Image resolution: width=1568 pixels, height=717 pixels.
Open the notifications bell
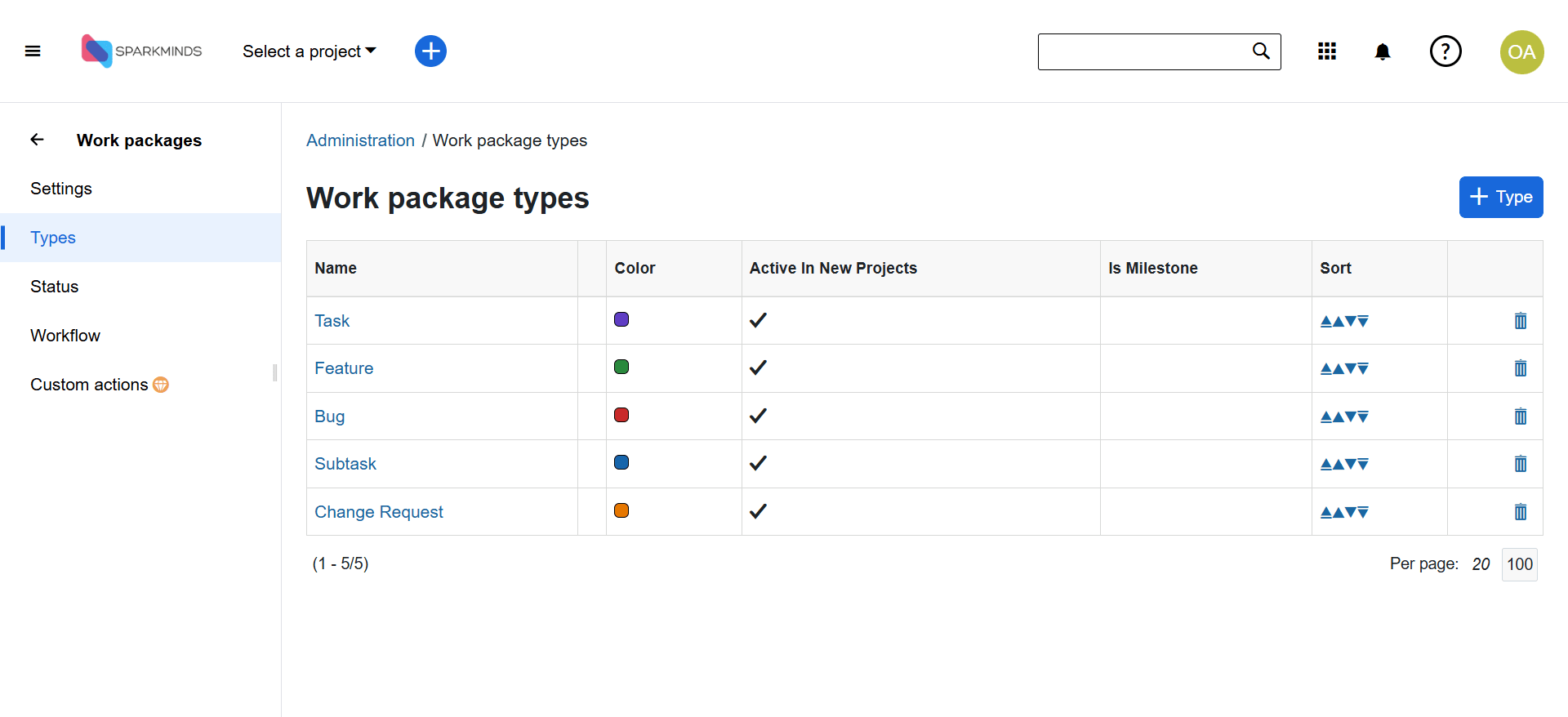1382,51
